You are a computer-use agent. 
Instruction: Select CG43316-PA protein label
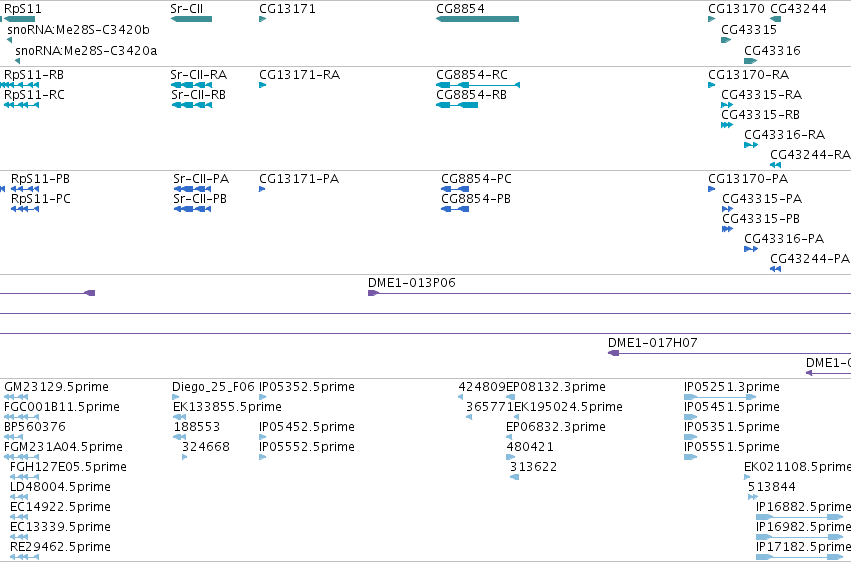(784, 239)
